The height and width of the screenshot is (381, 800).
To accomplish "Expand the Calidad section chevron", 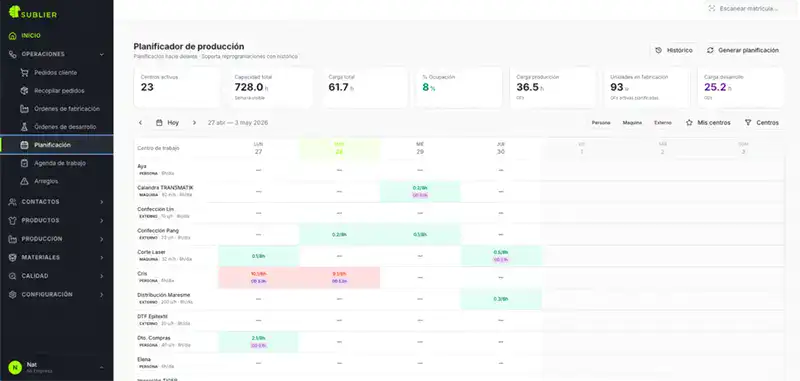I will click(x=102, y=276).
